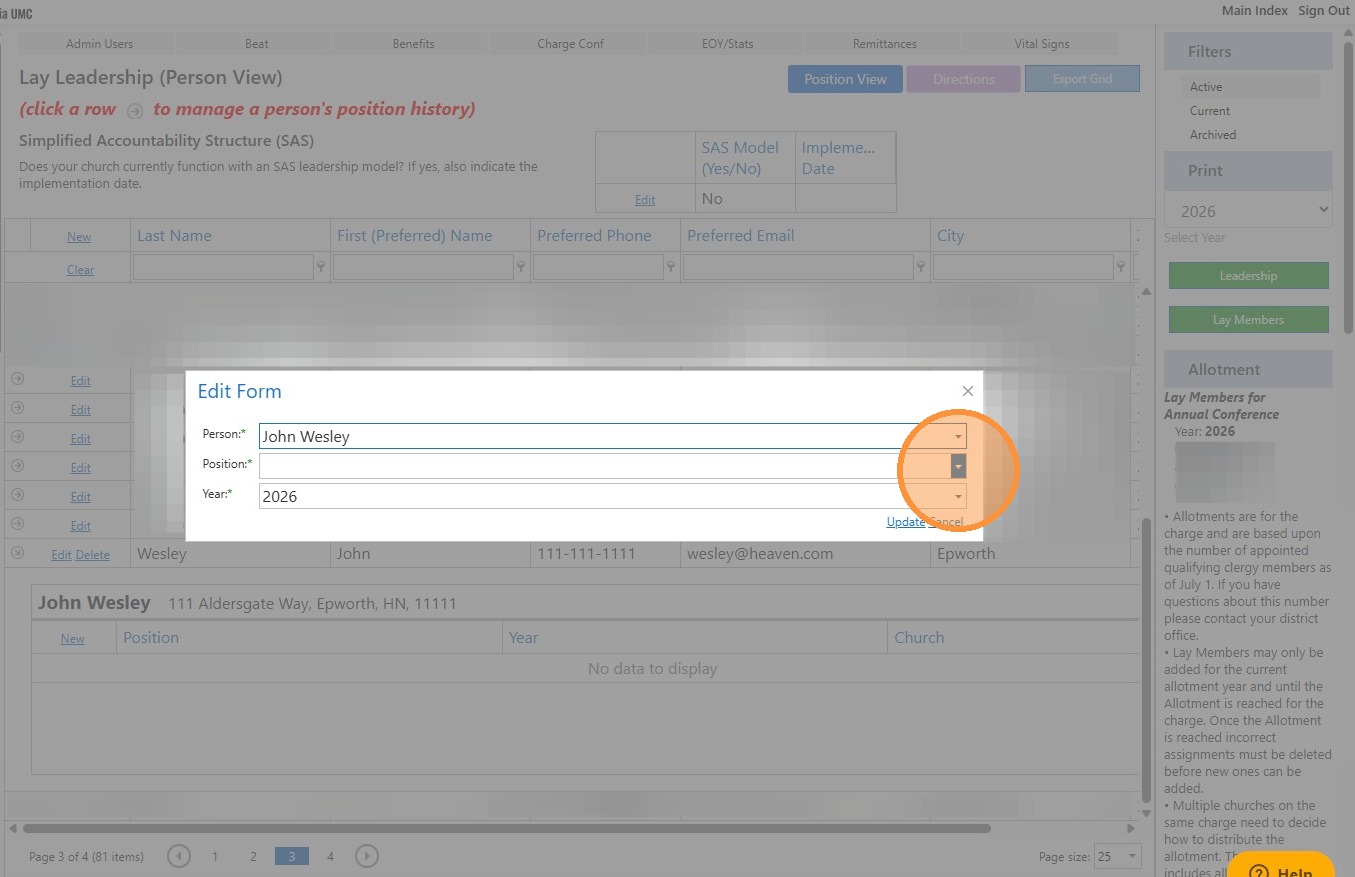1355x877 pixels.
Task: Sign out of the application
Action: pos(1324,10)
